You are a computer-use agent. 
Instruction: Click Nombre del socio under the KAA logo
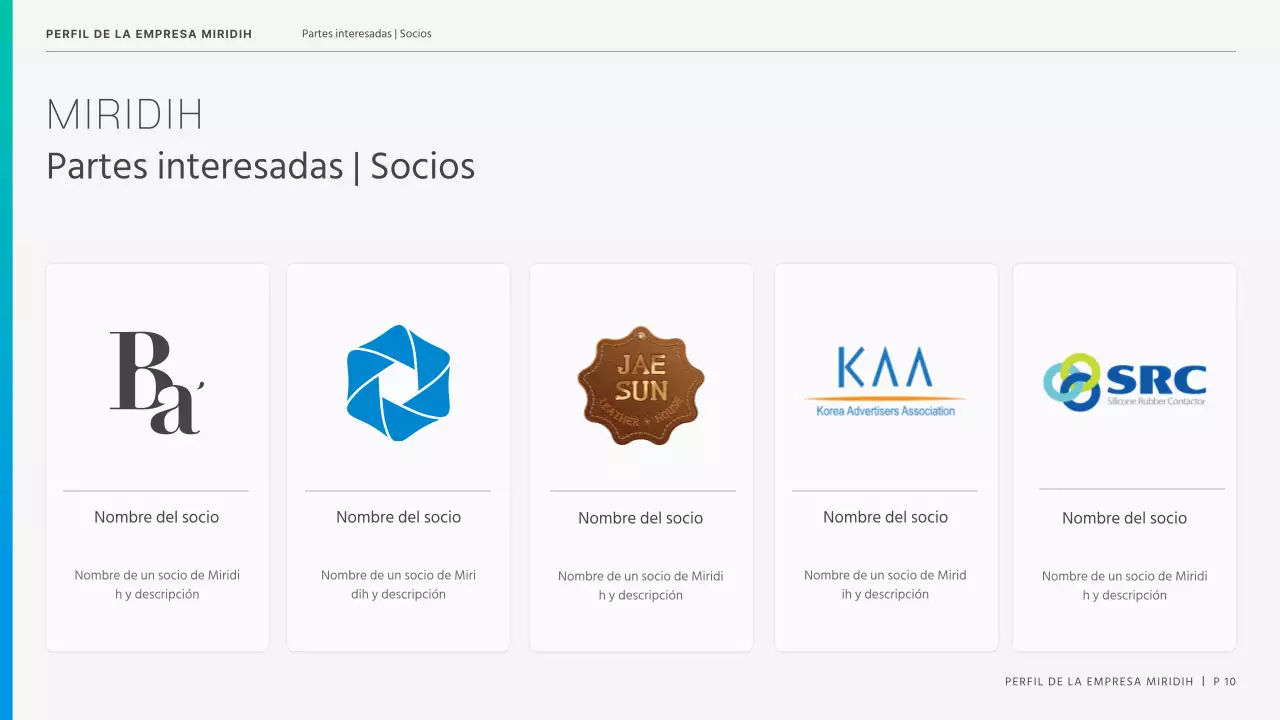(x=884, y=517)
